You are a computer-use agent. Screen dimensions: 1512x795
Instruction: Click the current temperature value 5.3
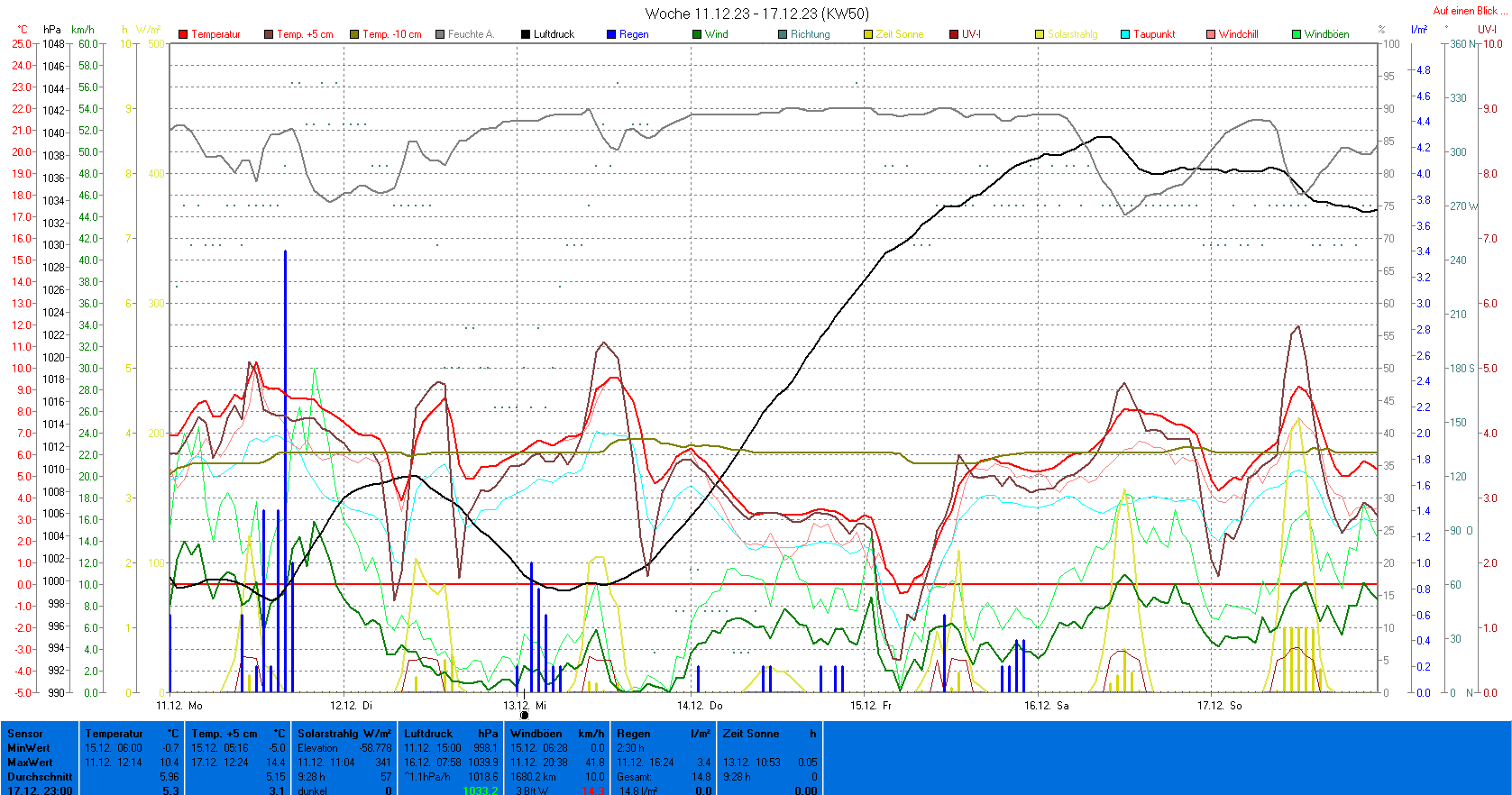click(170, 790)
